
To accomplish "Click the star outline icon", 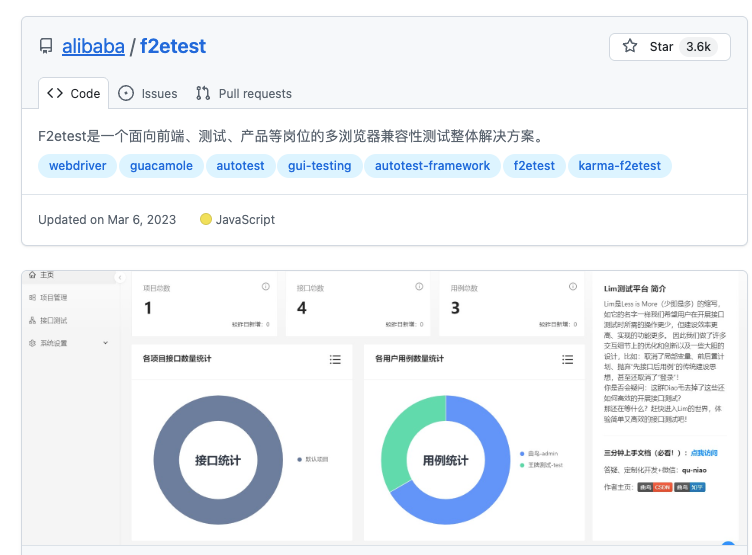I will click(x=630, y=46).
